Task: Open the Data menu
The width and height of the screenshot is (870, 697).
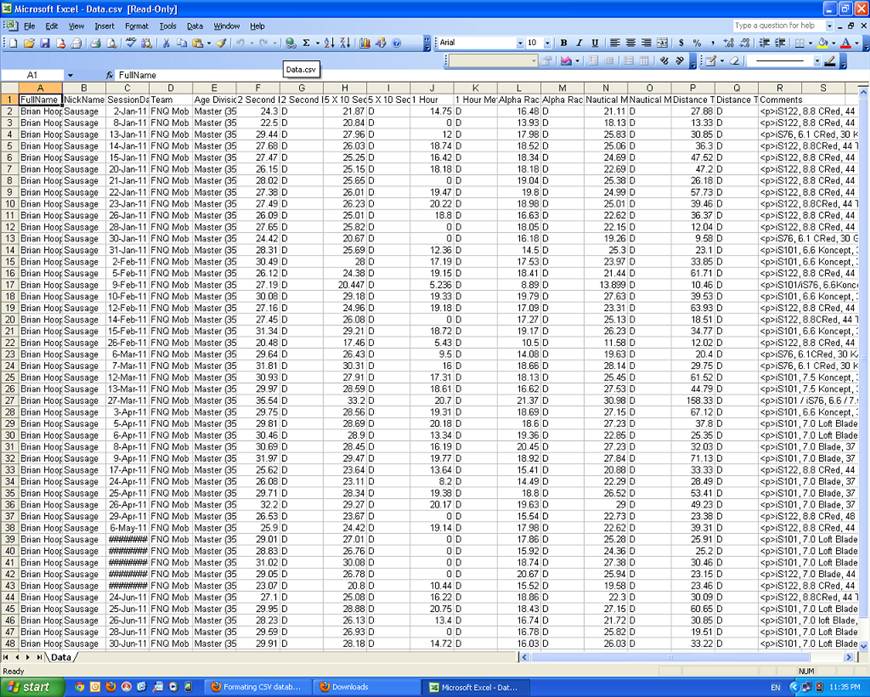Action: (195, 26)
